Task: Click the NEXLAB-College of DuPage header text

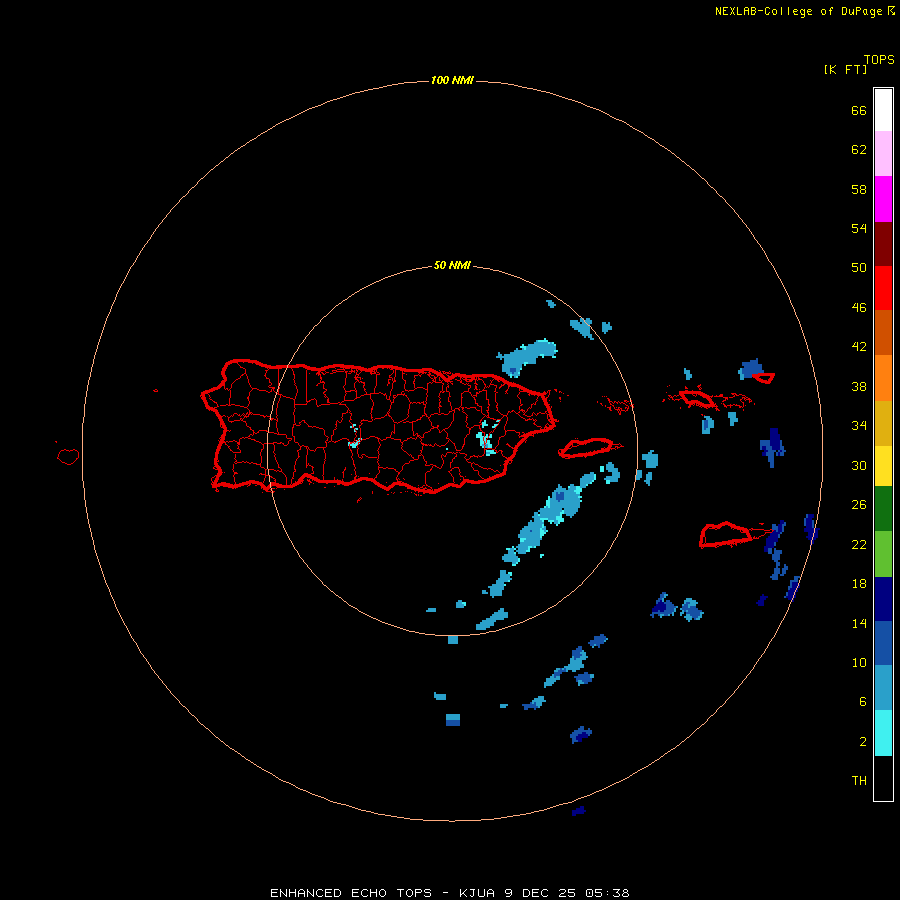Action: (800, 11)
